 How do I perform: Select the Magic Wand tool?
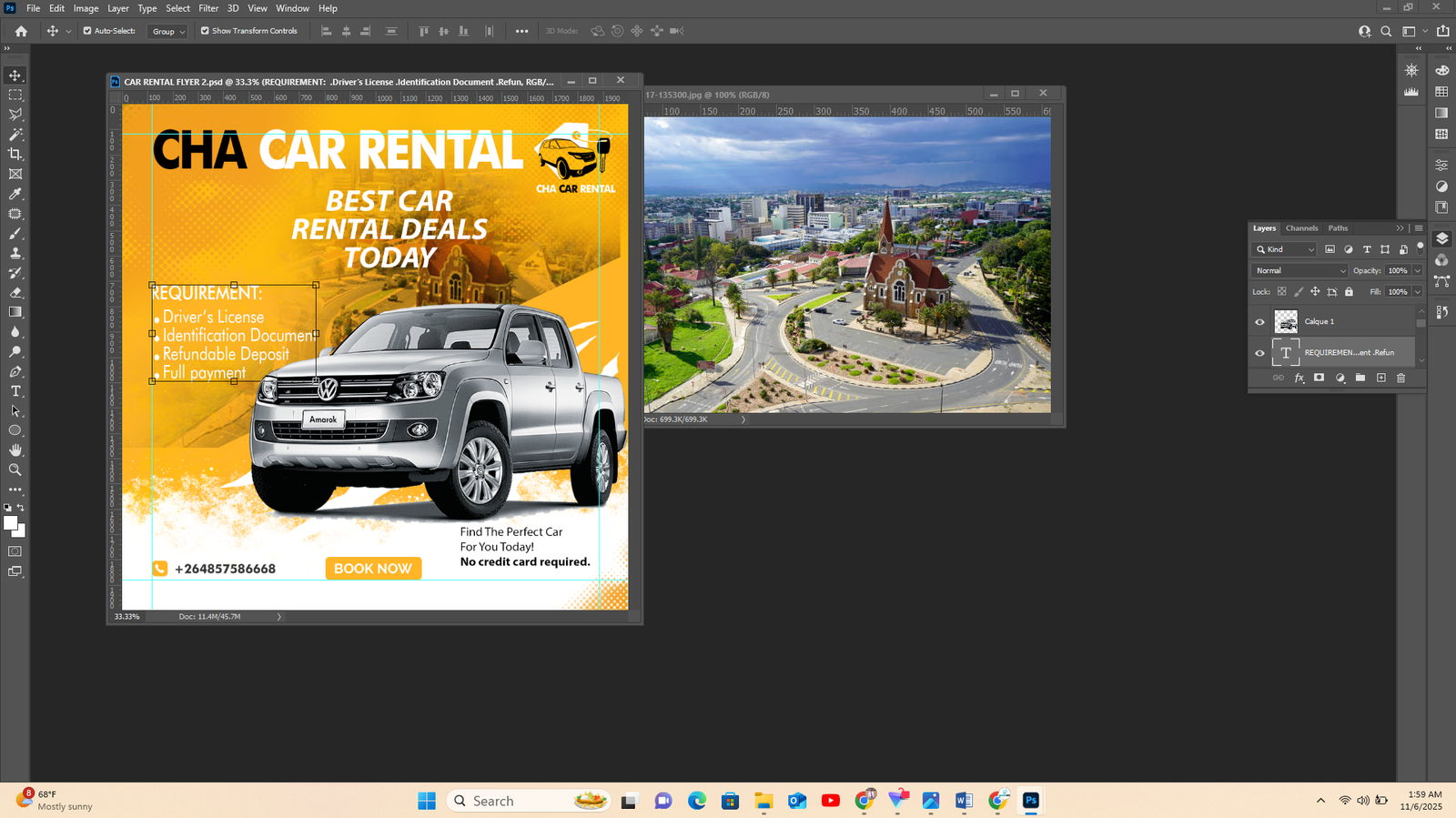coord(15,135)
